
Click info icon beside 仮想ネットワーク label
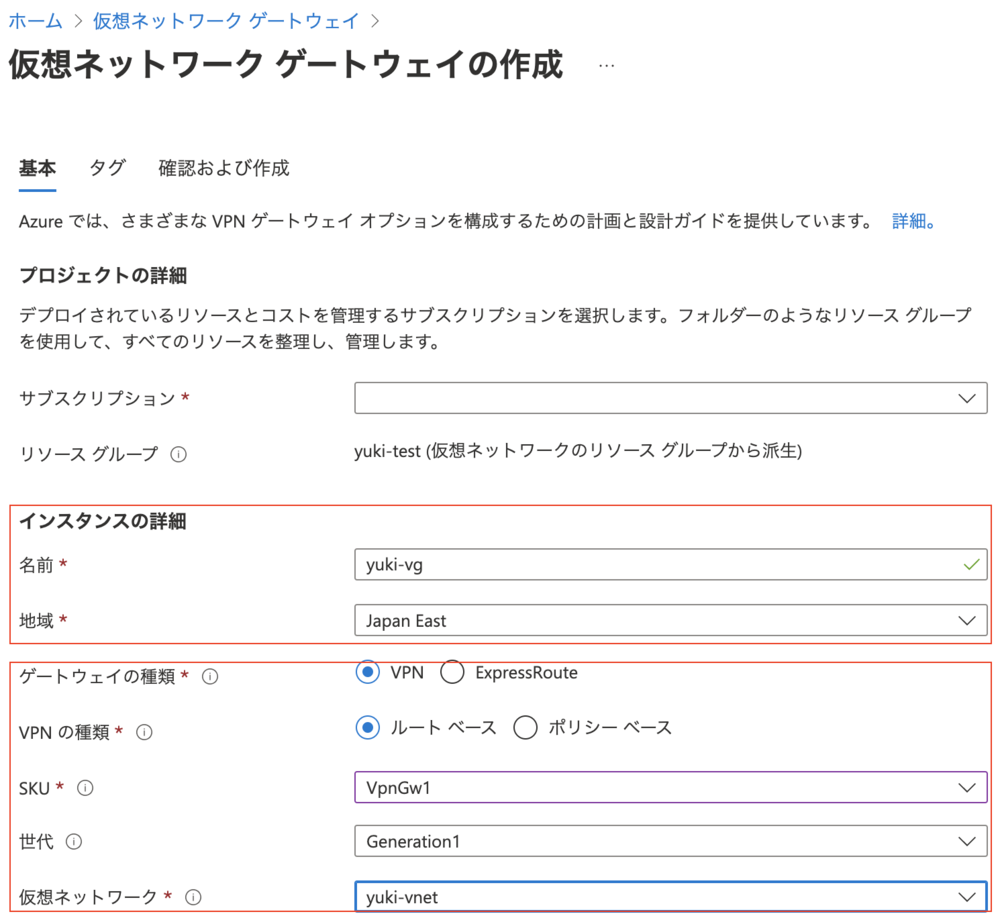coord(194,897)
